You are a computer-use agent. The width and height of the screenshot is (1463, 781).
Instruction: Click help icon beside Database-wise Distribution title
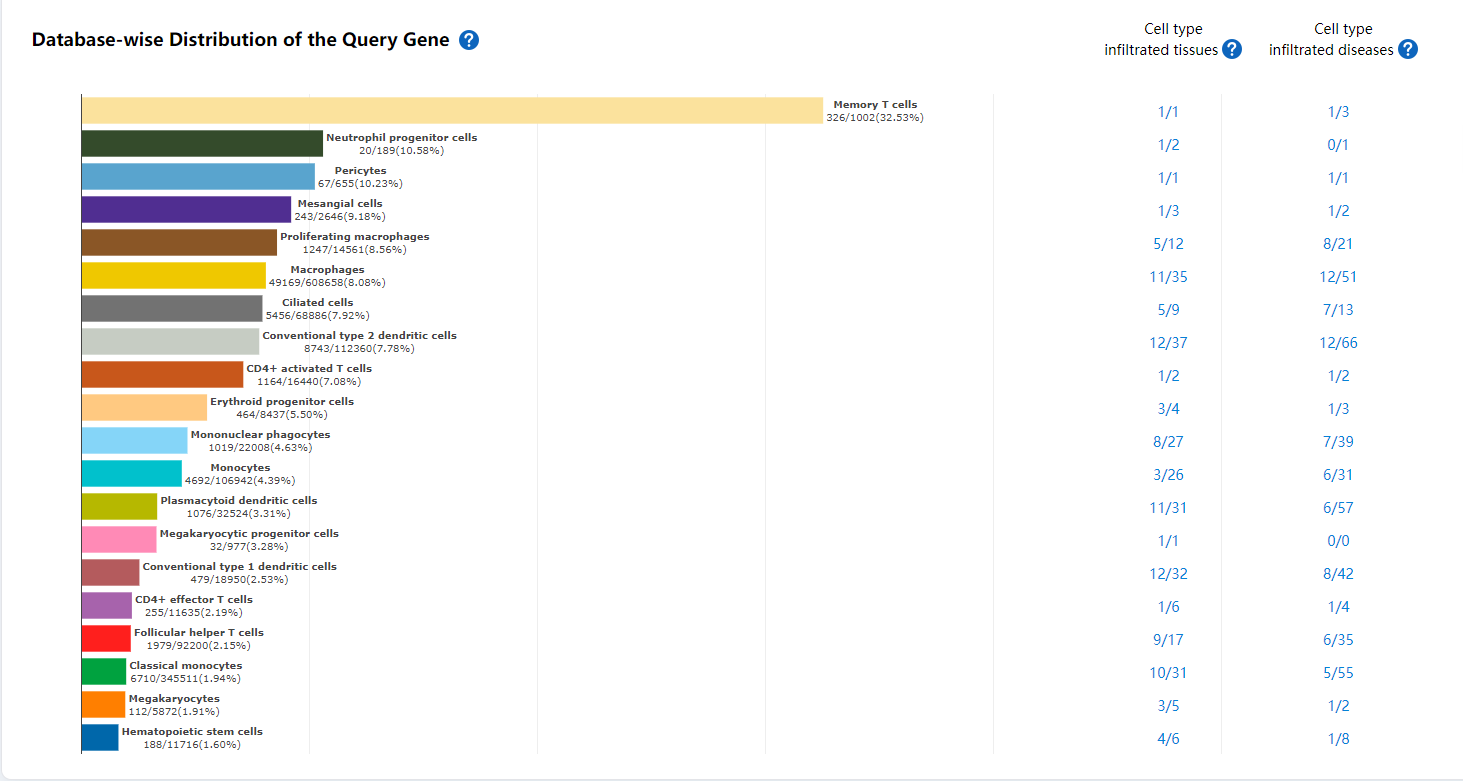[469, 40]
